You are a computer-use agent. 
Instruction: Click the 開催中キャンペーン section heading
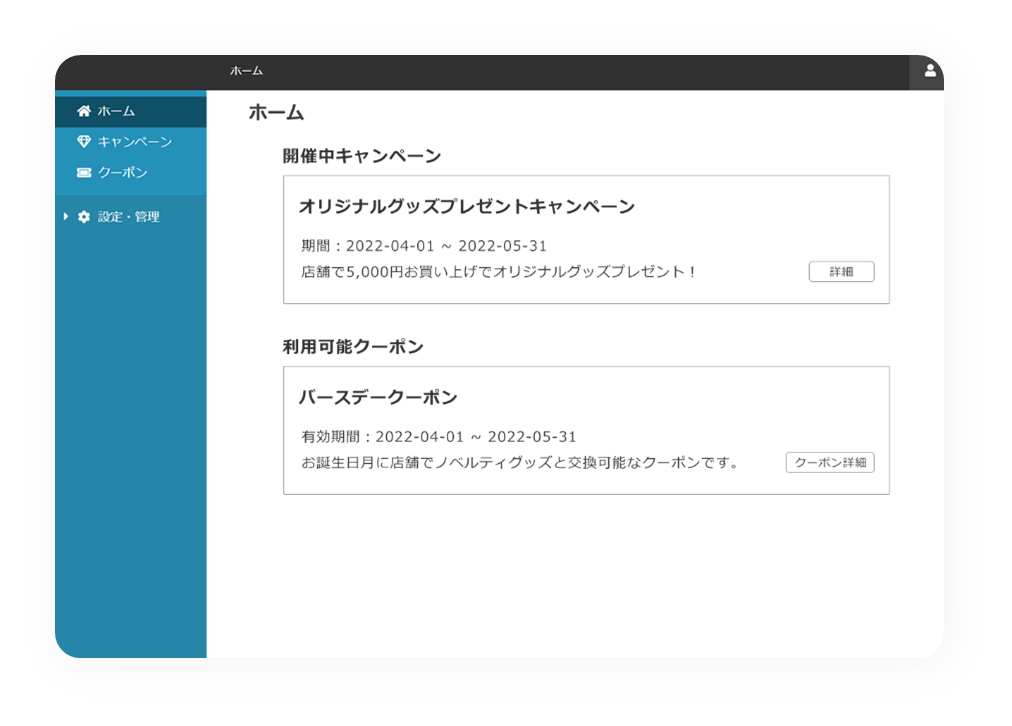[362, 156]
